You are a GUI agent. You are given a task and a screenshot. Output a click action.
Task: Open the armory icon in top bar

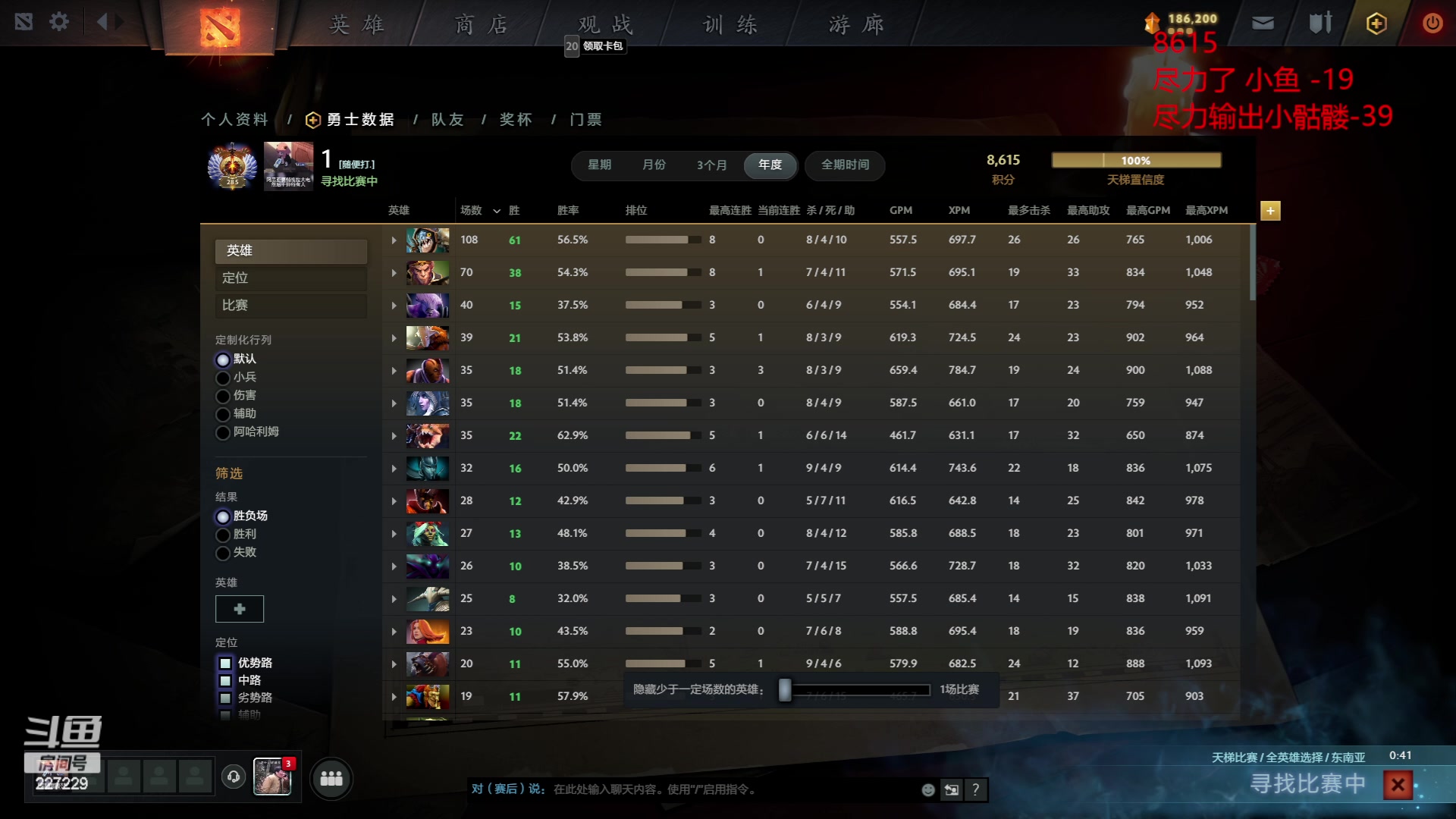[x=1320, y=23]
